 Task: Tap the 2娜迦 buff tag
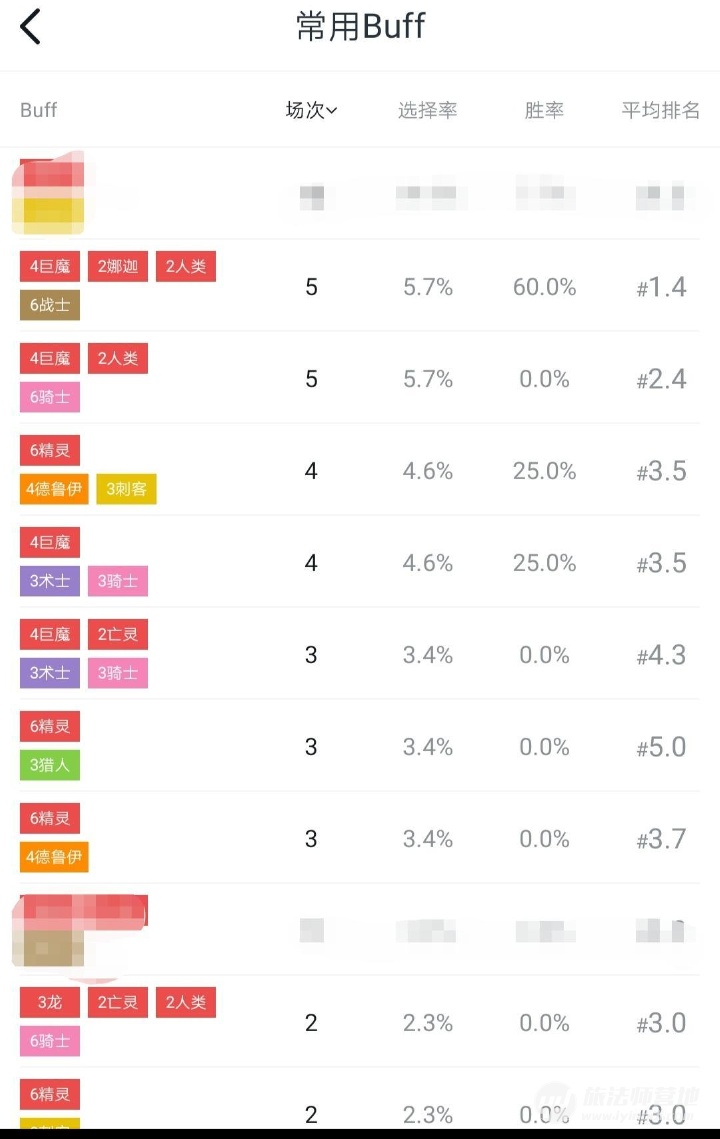point(118,267)
